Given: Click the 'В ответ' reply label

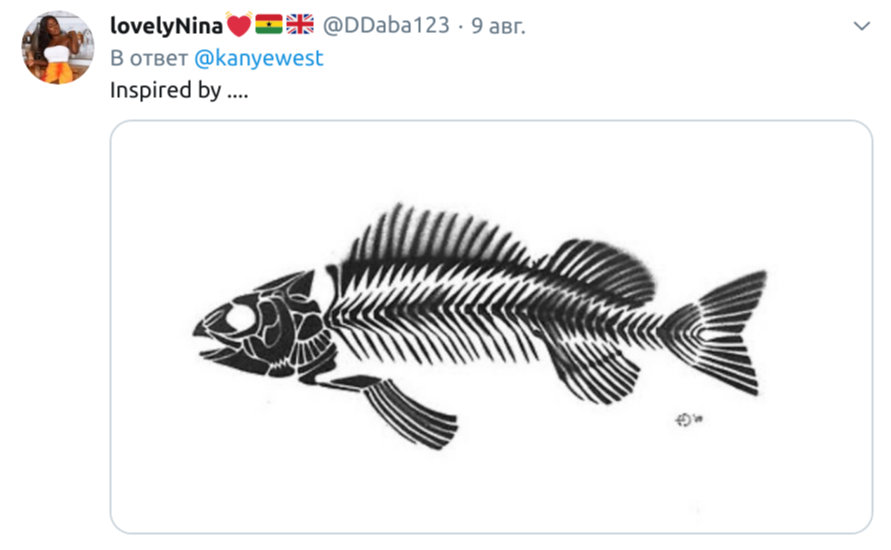Looking at the screenshot, I should [x=148, y=58].
